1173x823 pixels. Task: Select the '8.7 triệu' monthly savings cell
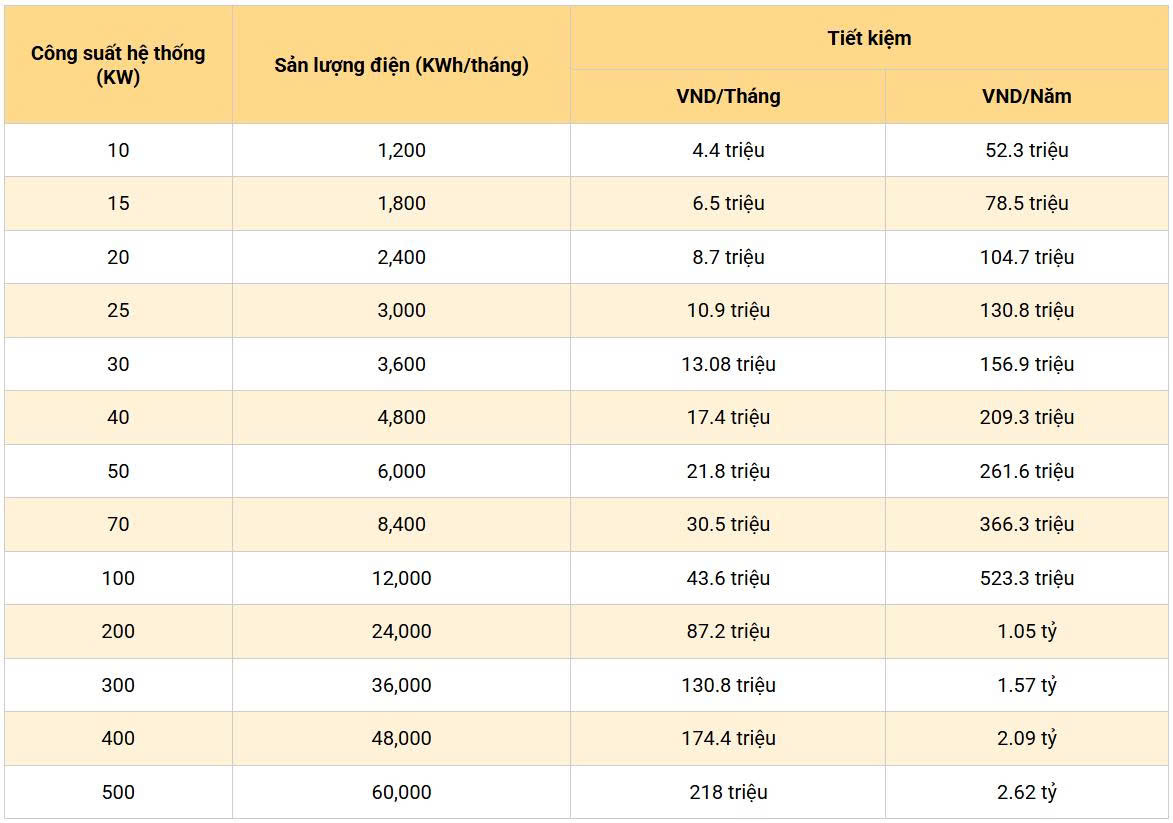click(728, 257)
